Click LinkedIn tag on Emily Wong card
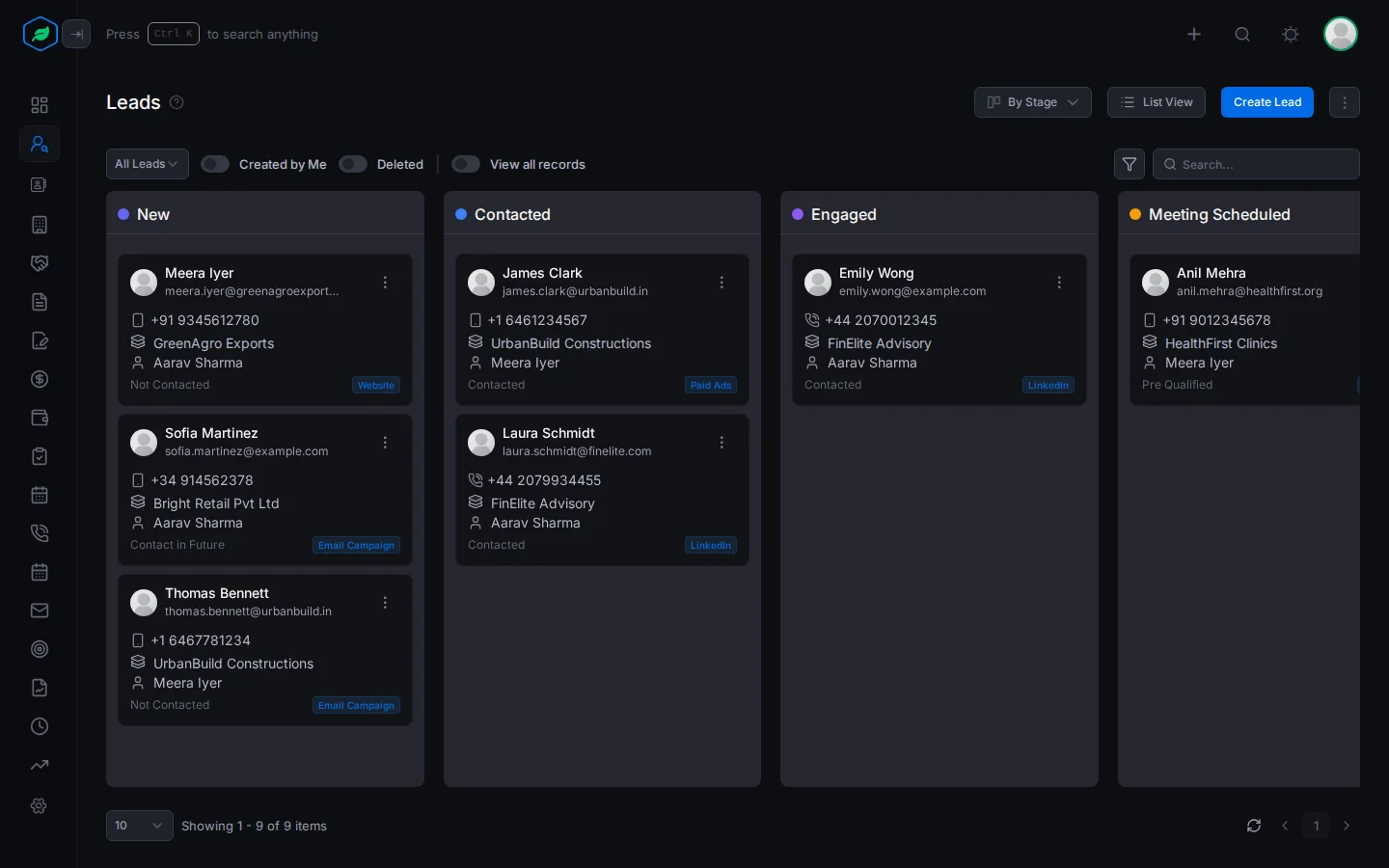 (x=1049, y=385)
